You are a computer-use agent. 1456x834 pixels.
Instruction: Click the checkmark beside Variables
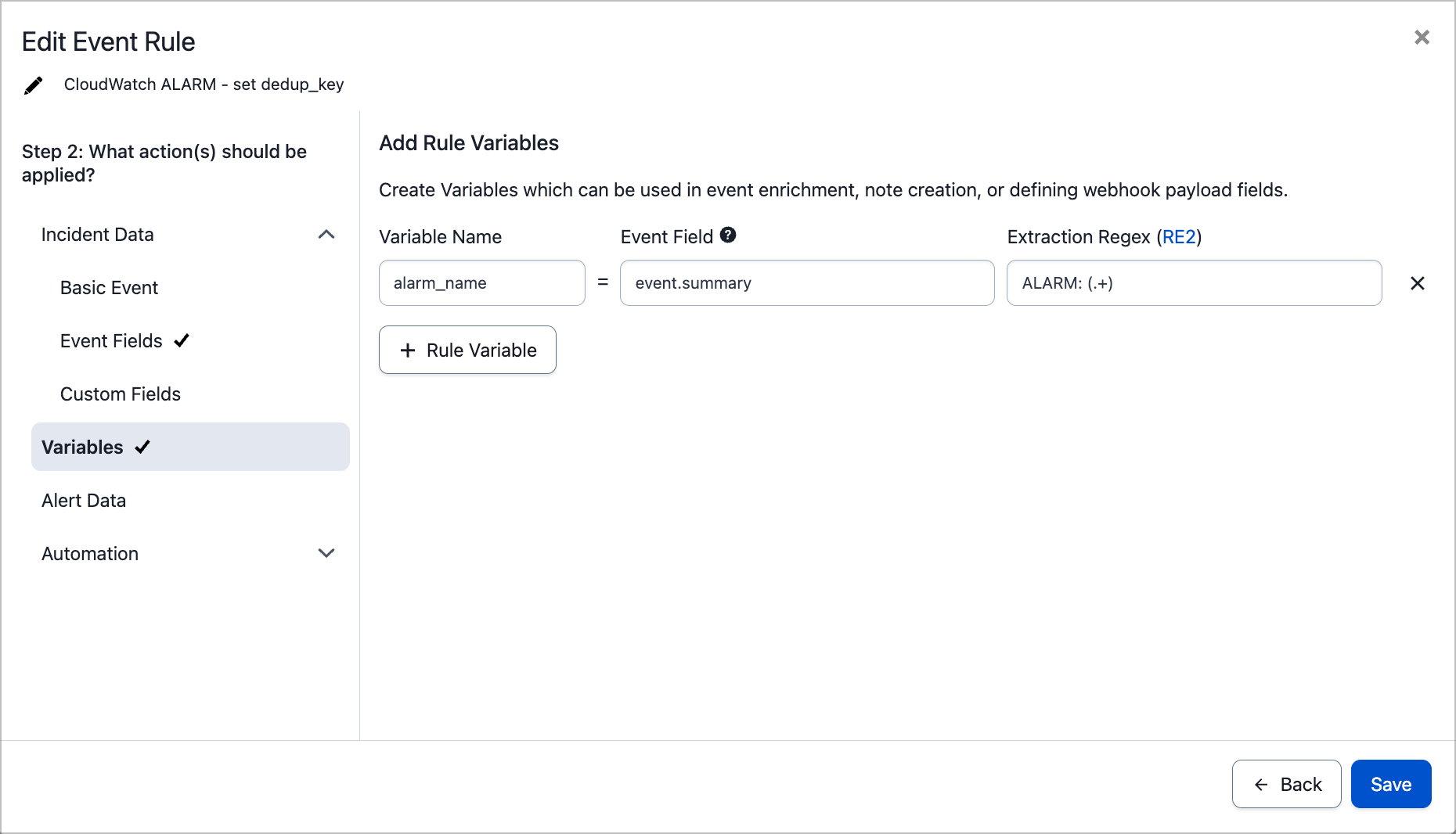[x=142, y=447]
